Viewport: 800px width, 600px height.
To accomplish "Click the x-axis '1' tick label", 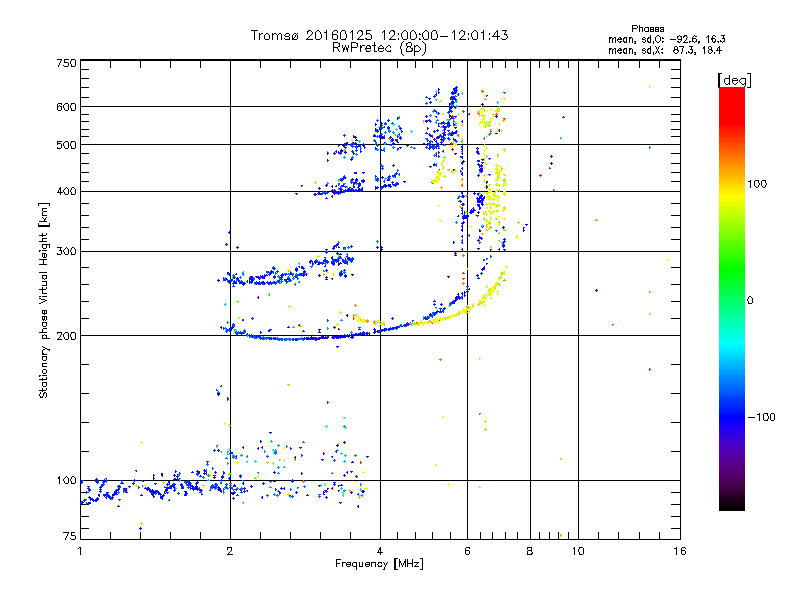I will pyautogui.click(x=80, y=551).
